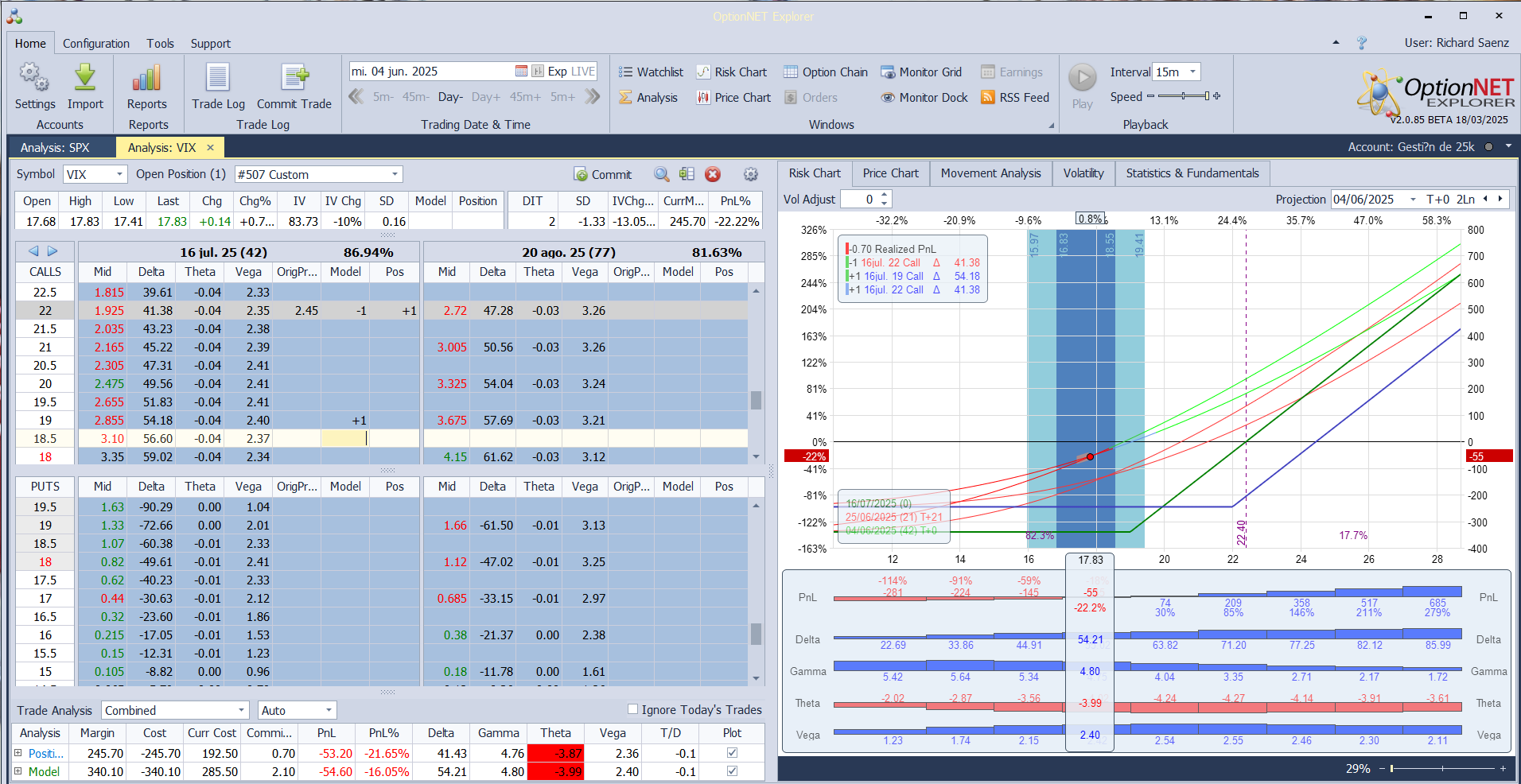Viewport: 1521px width, 784px height.
Task: Adjust the playback Speed slider
Action: [1184, 96]
